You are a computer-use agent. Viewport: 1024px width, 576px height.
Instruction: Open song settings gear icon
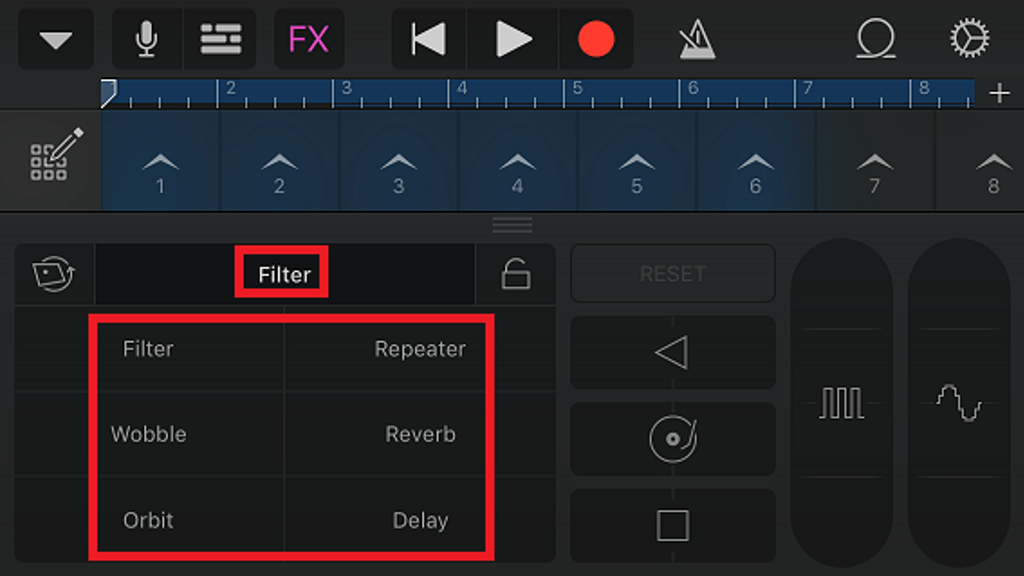click(x=969, y=38)
